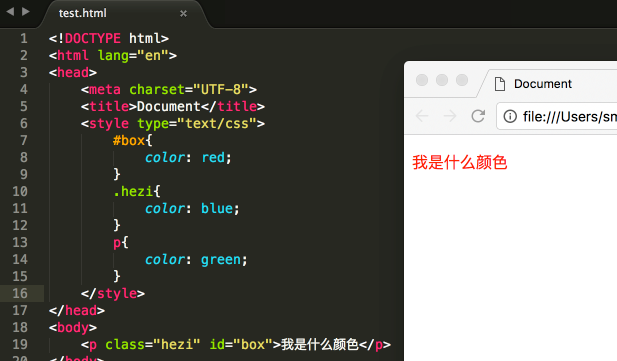
Task: Click the body tag on line 18
Action: tap(73, 328)
